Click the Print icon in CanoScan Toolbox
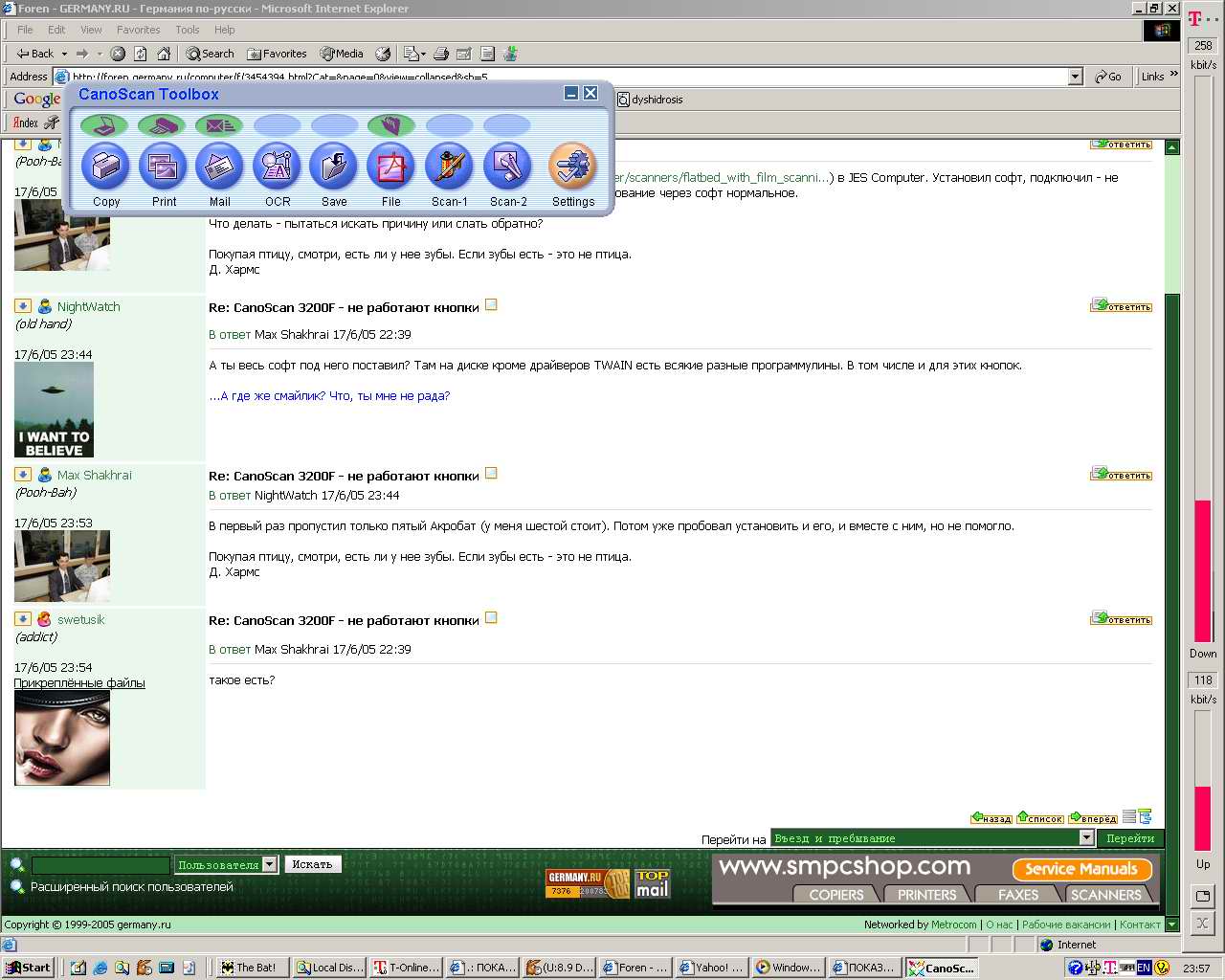Screen dimensions: 1225x980 [164, 167]
